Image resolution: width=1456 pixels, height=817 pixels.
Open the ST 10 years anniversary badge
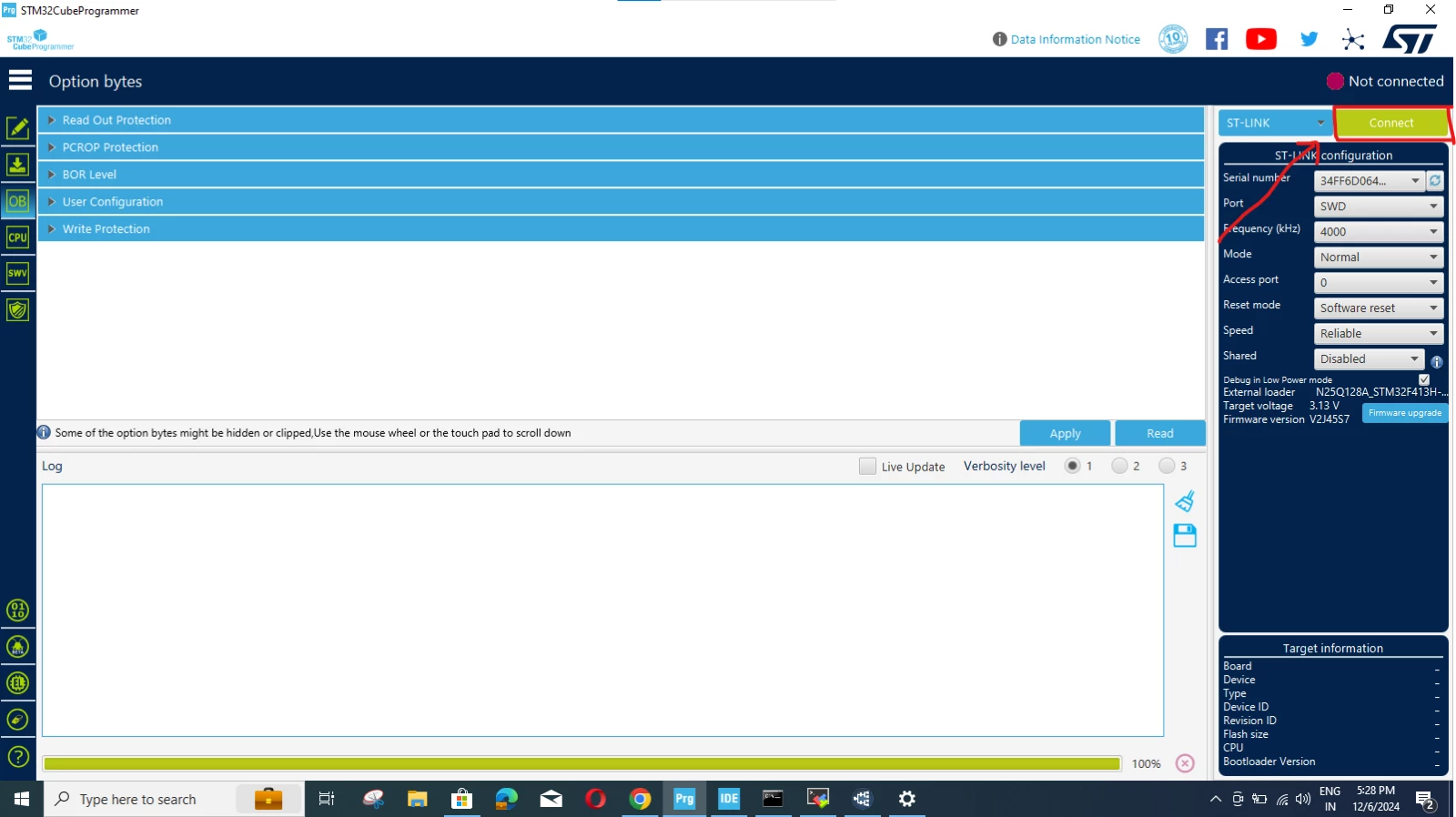(1173, 39)
